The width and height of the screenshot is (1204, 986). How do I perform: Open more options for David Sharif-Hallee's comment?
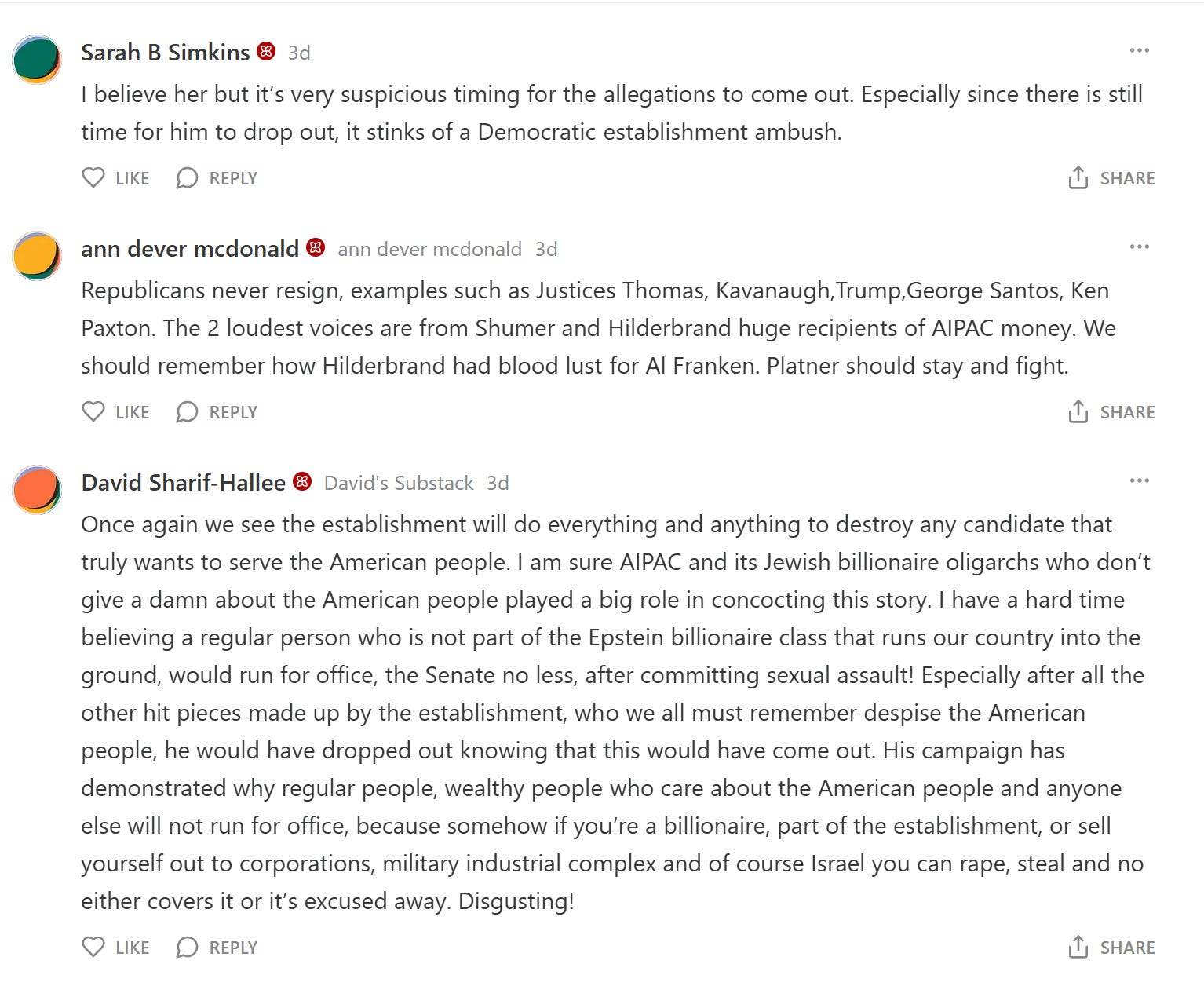click(1139, 480)
